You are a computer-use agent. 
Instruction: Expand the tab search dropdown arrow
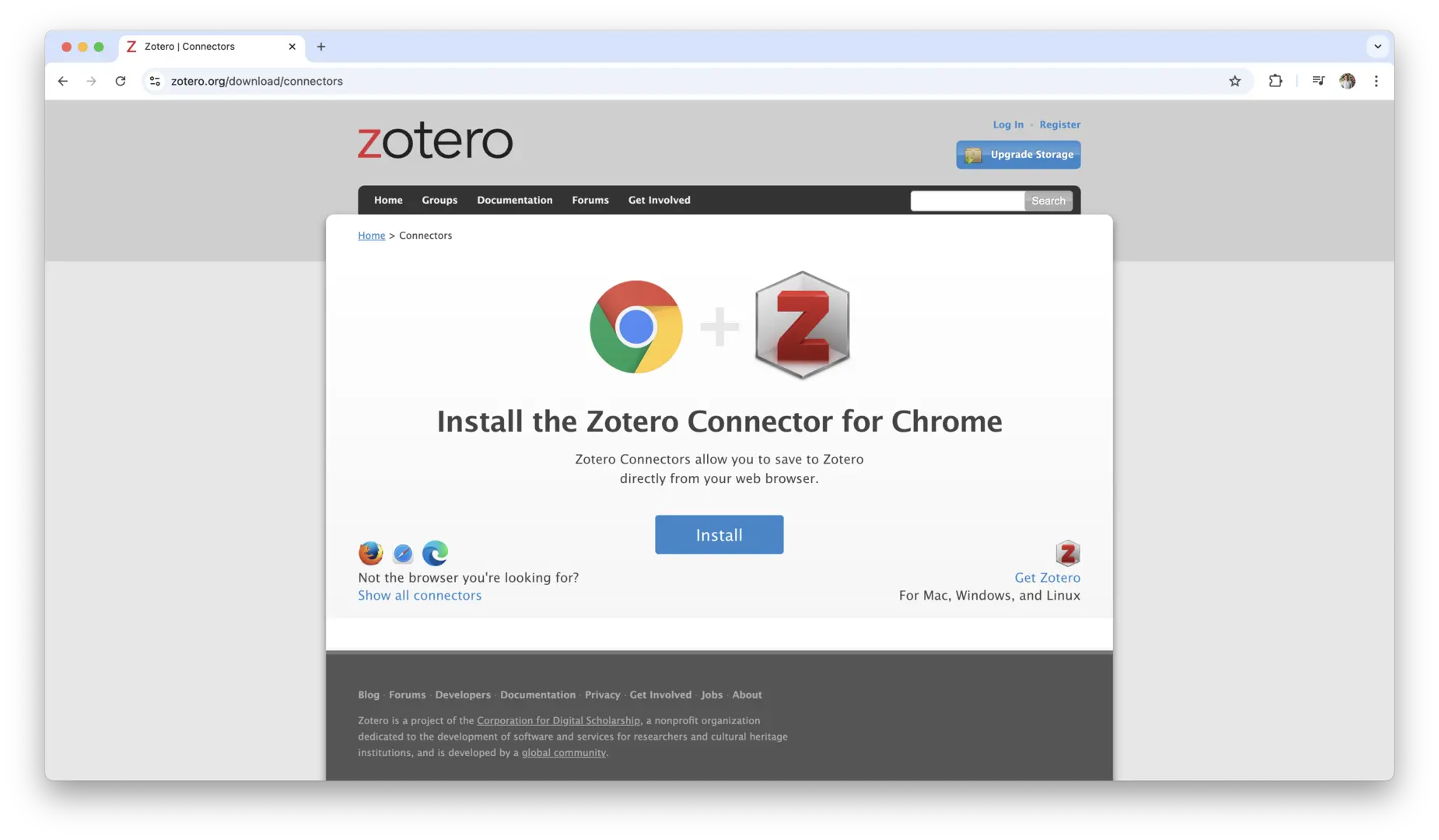coord(1378,47)
